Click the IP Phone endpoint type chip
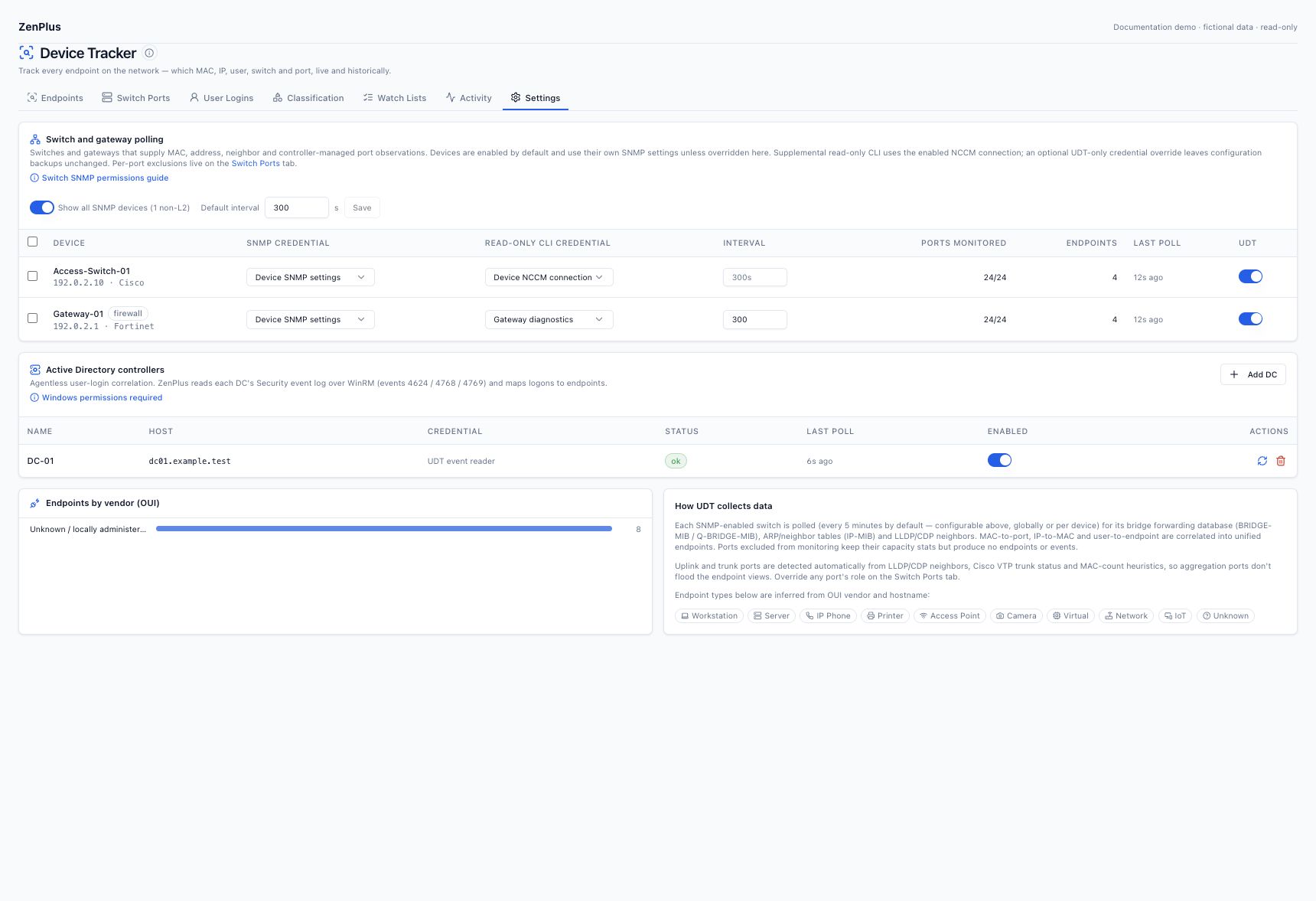 [x=828, y=615]
